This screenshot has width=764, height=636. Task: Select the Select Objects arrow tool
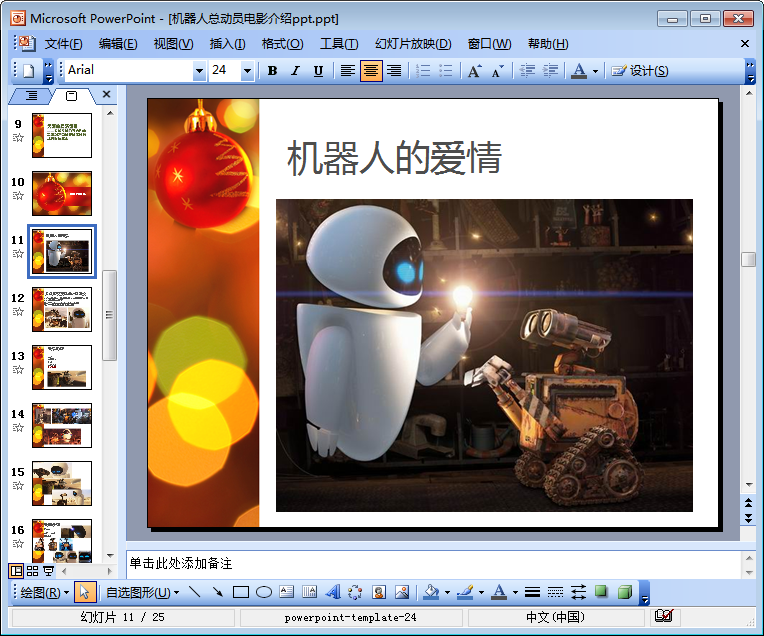85,593
